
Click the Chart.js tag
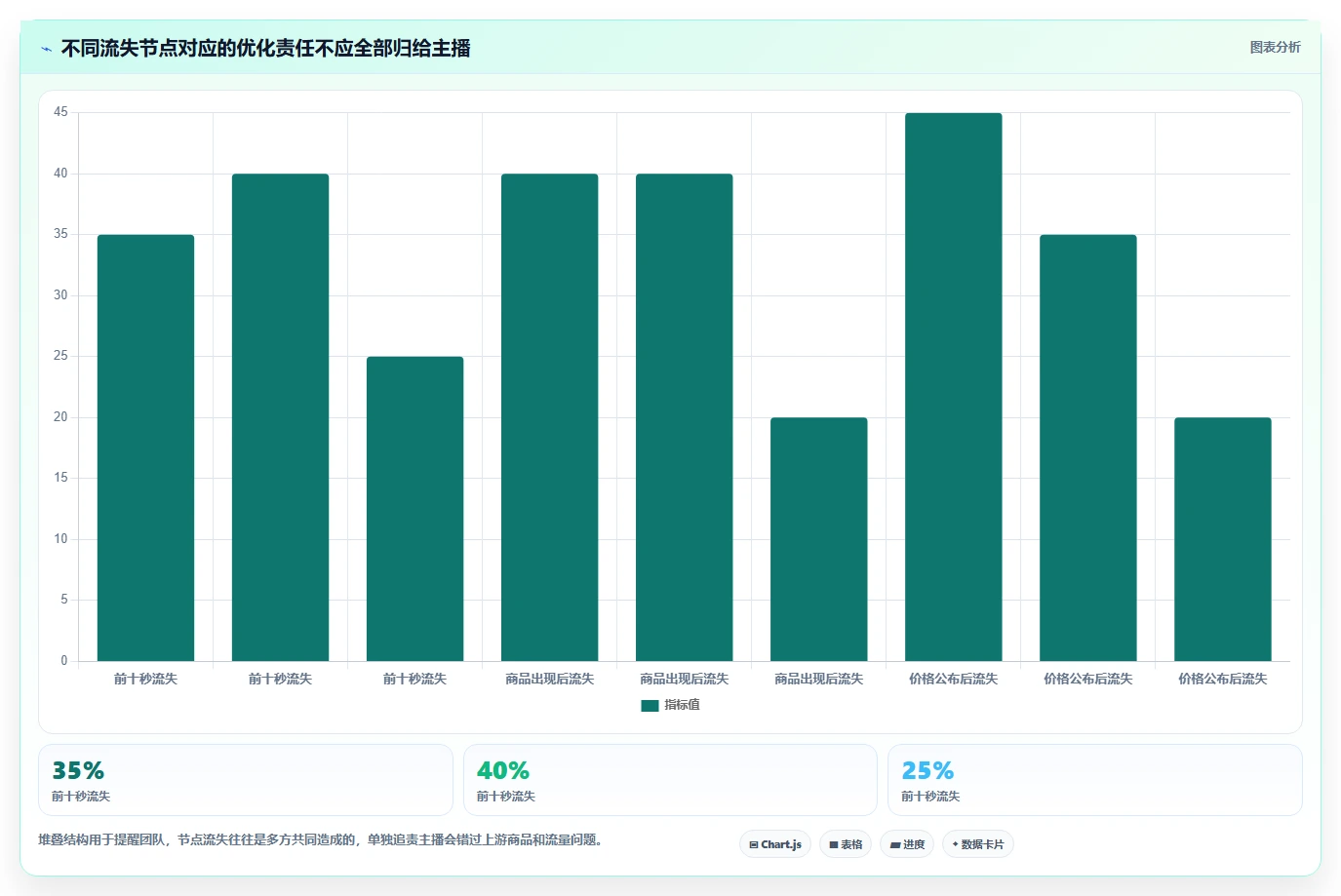(x=775, y=844)
